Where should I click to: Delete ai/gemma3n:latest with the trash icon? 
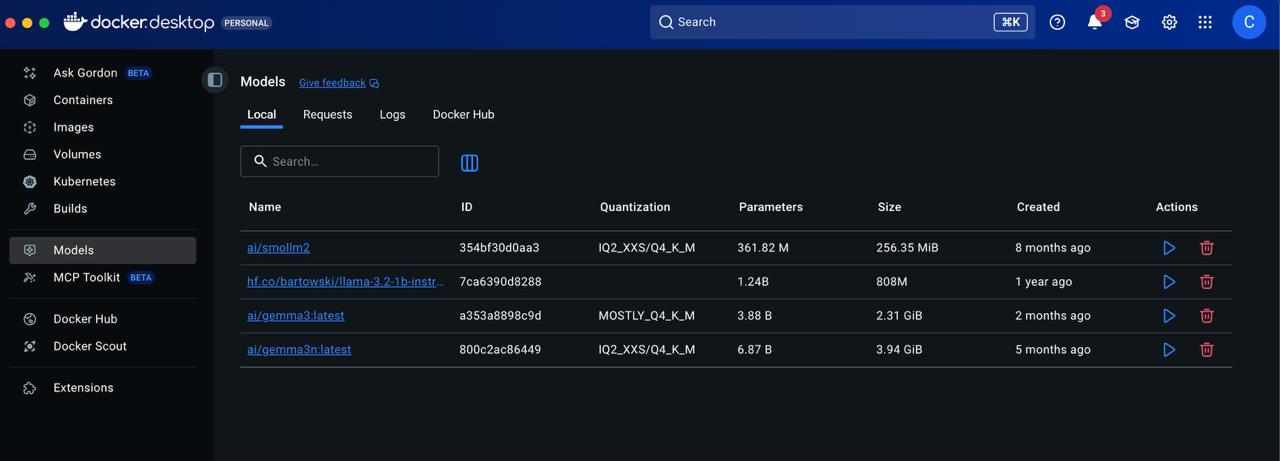pyautogui.click(x=1207, y=350)
